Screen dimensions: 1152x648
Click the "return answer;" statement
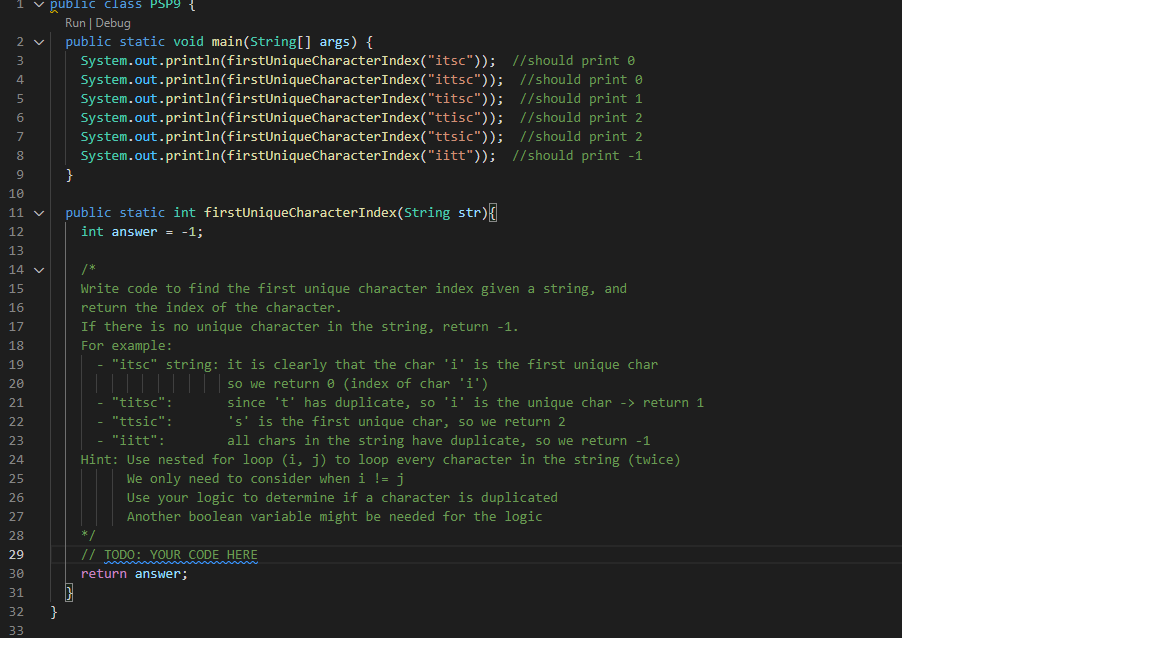(x=134, y=574)
